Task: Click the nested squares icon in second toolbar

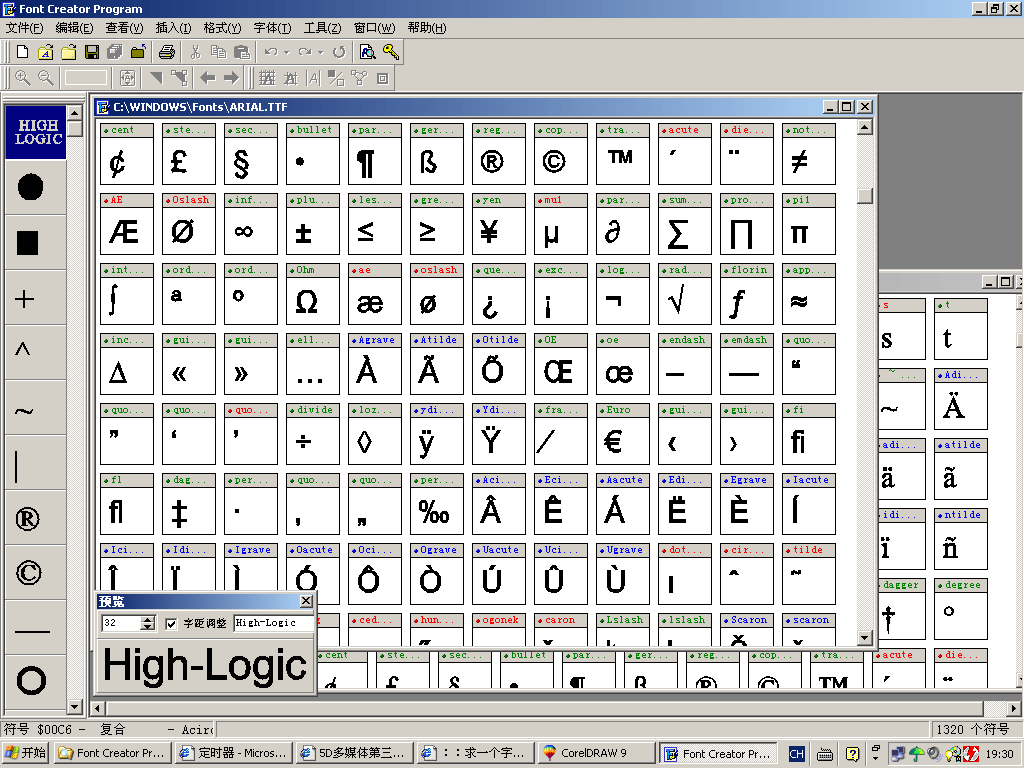Action: click(x=383, y=78)
